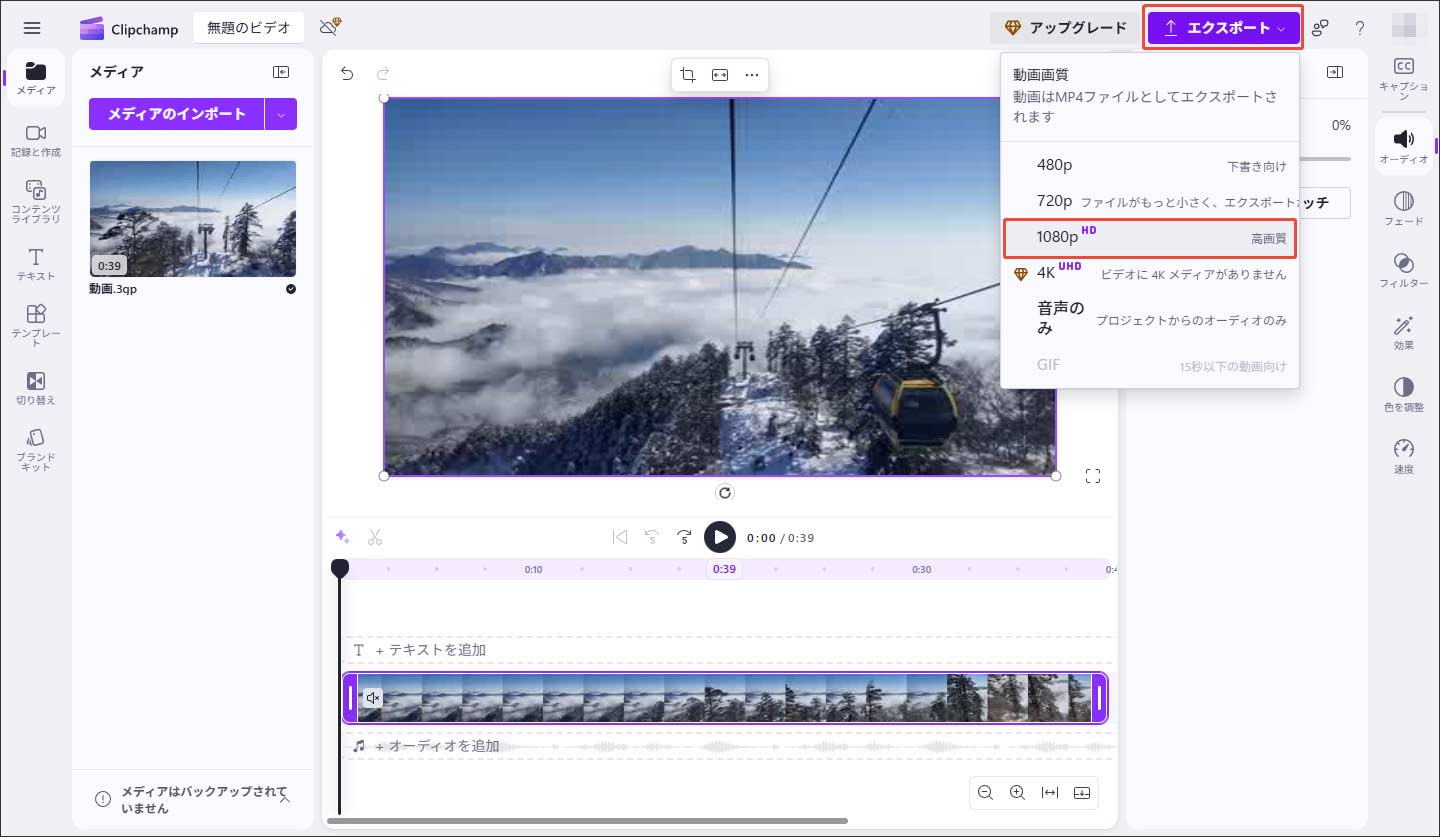
Task: Click the Import Media button
Action: 177,114
